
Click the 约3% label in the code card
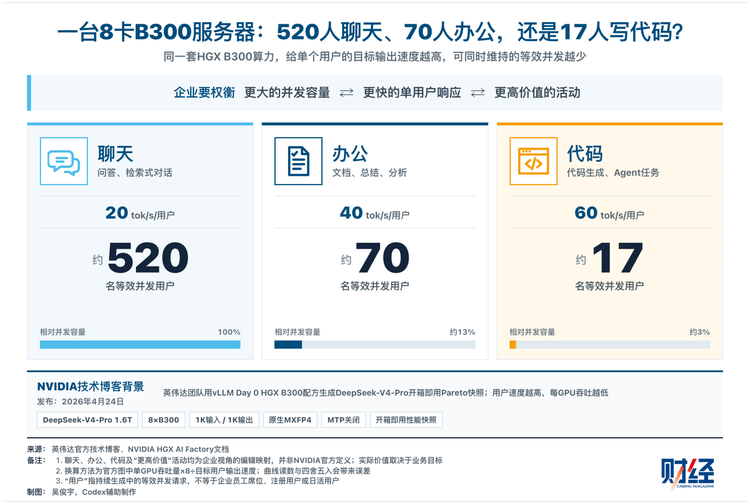tap(700, 332)
